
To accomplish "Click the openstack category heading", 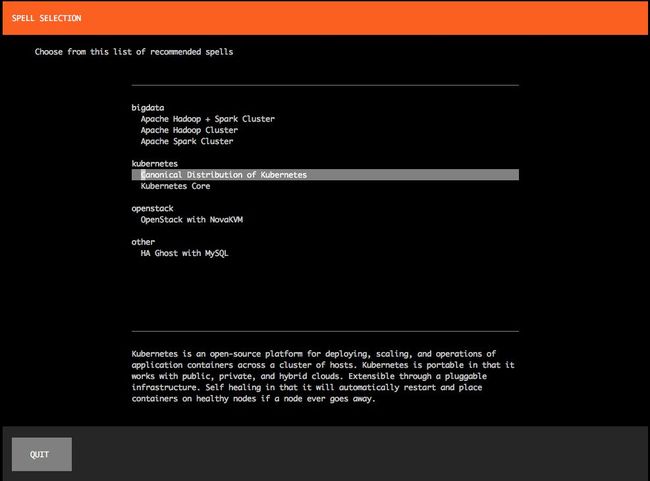I will click(x=153, y=209).
